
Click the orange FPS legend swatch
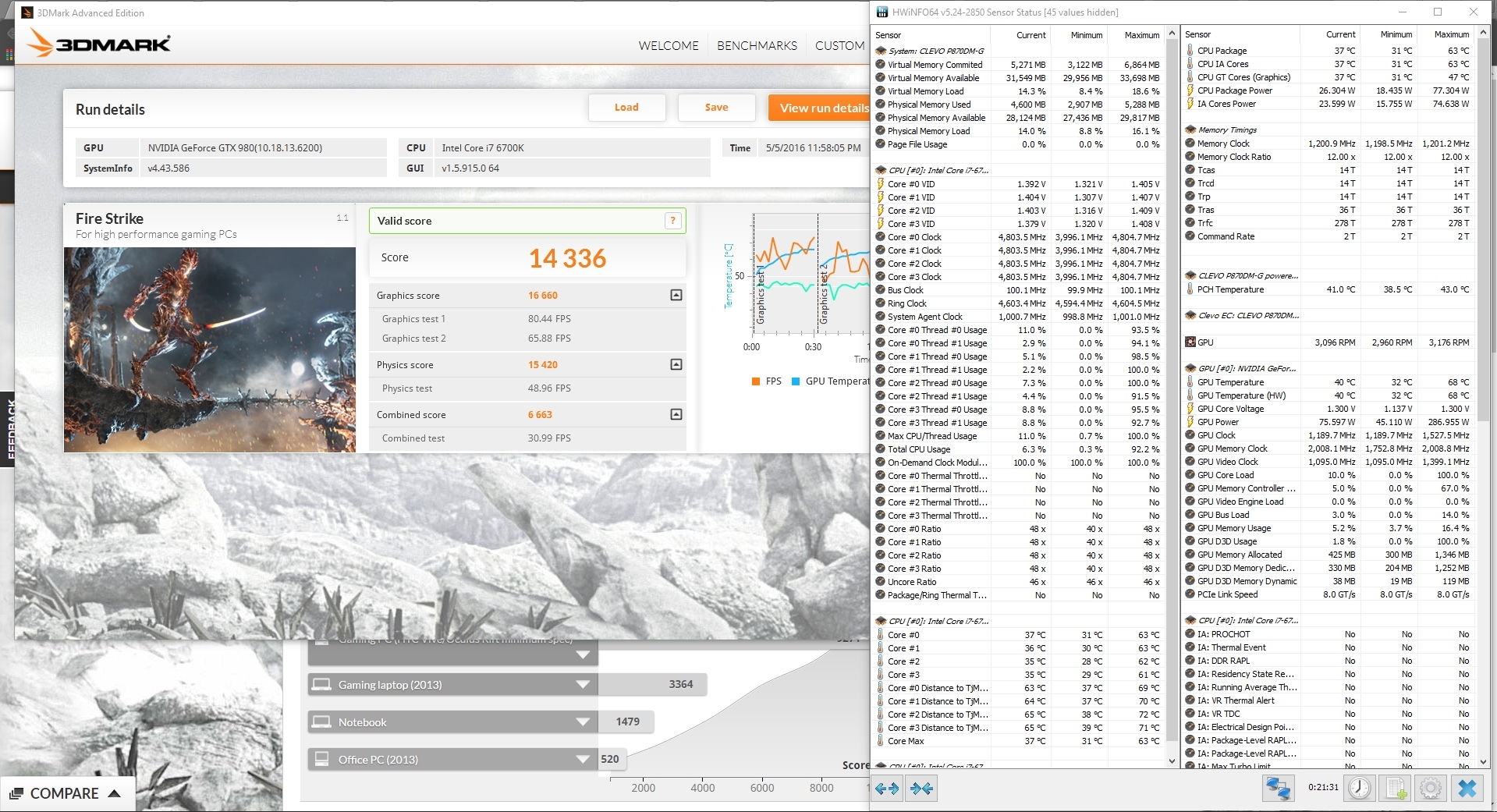pyautogui.click(x=756, y=381)
